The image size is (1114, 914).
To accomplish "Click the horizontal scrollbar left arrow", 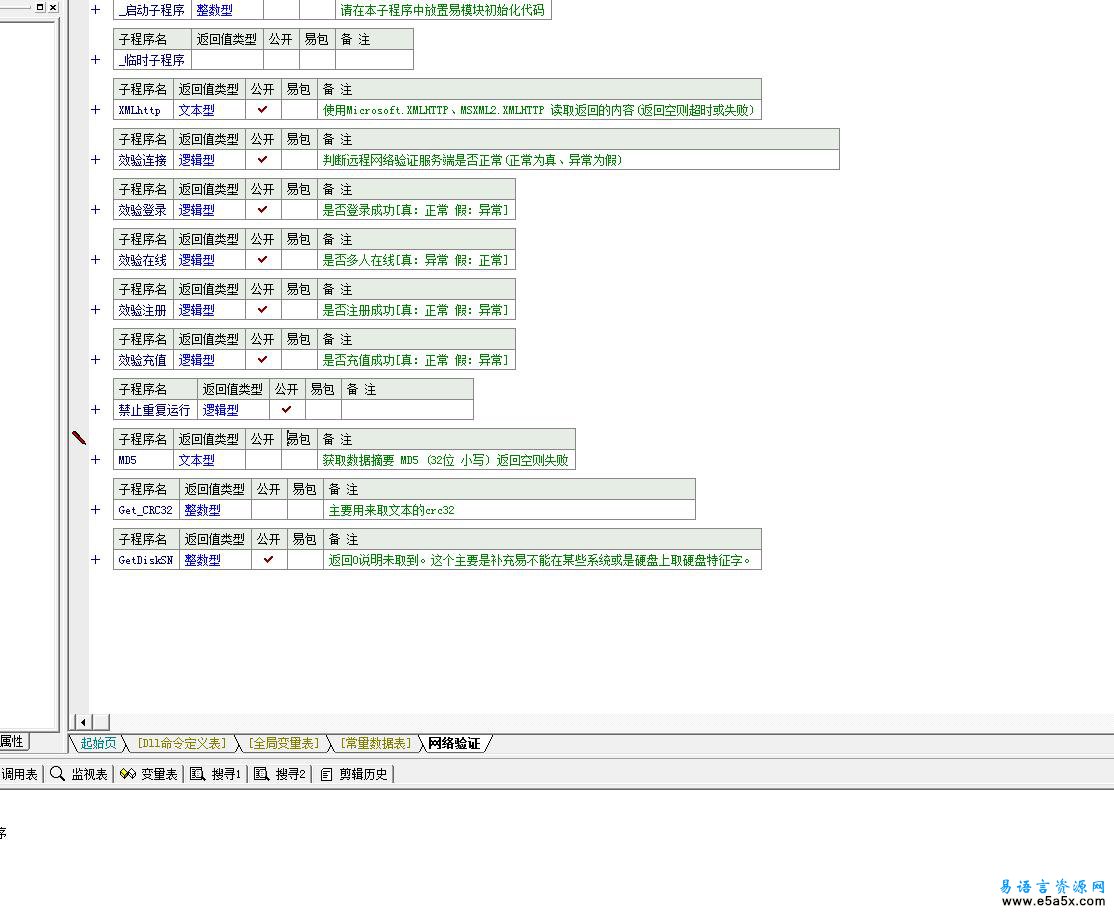I will tap(82, 722).
